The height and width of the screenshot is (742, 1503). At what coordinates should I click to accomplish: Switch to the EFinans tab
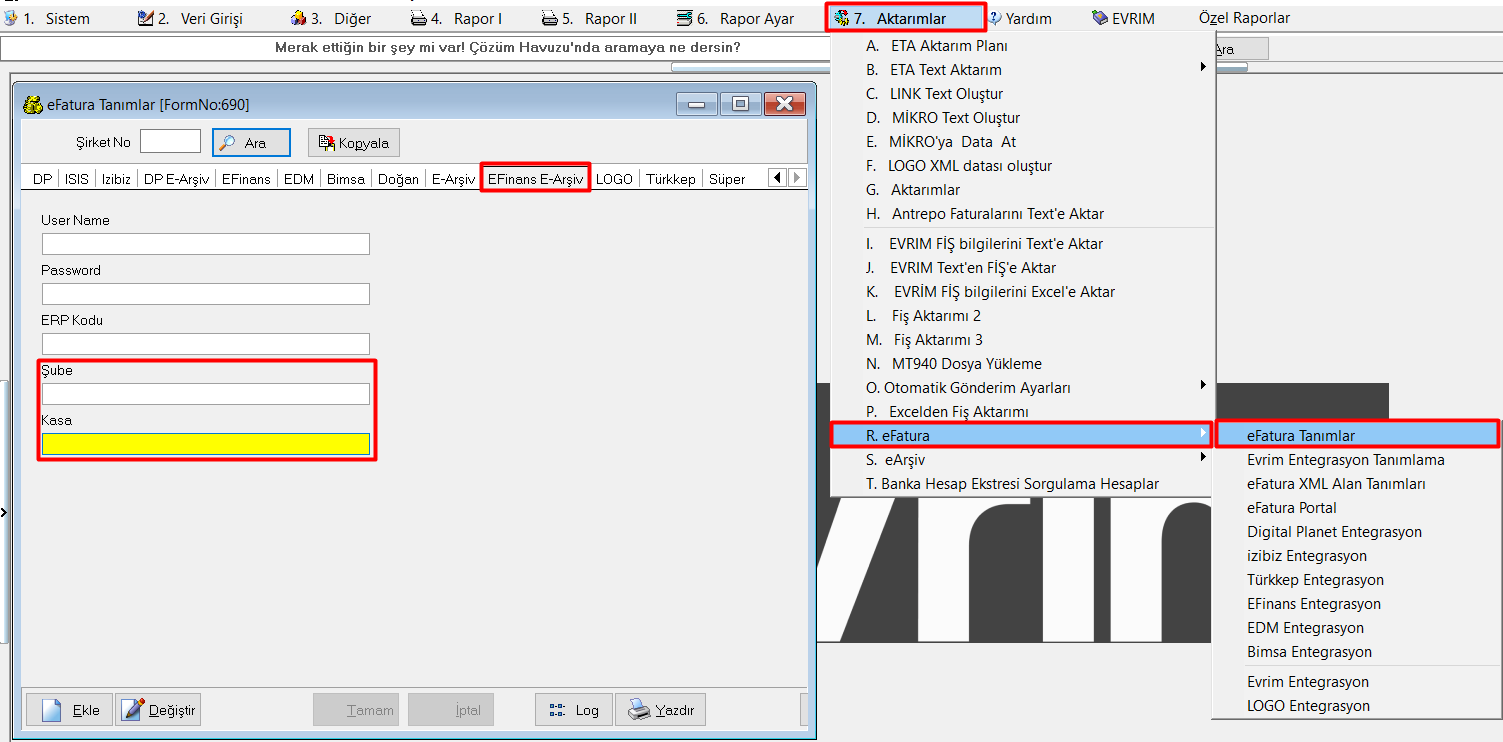tap(246, 179)
